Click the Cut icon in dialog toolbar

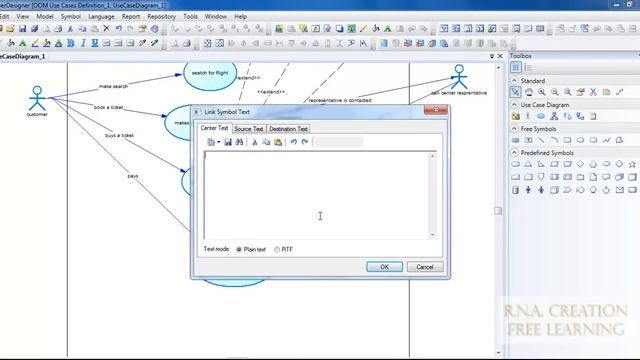tap(255, 142)
